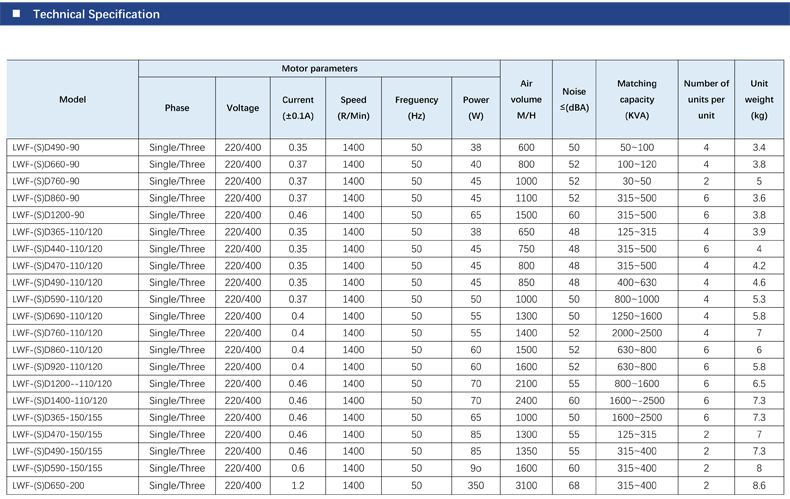Click the Speed (R/Min) column header

353,108
